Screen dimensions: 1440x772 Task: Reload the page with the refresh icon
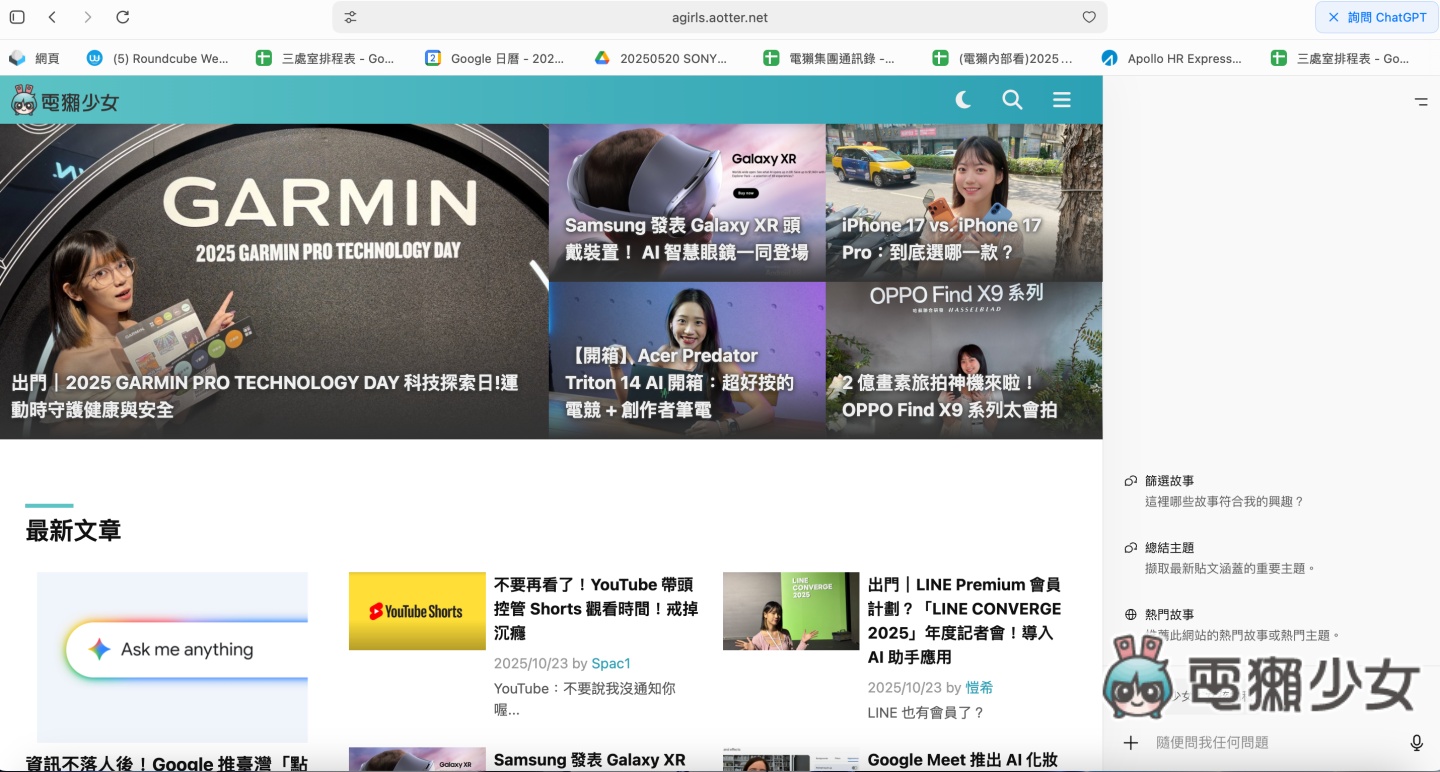point(122,17)
